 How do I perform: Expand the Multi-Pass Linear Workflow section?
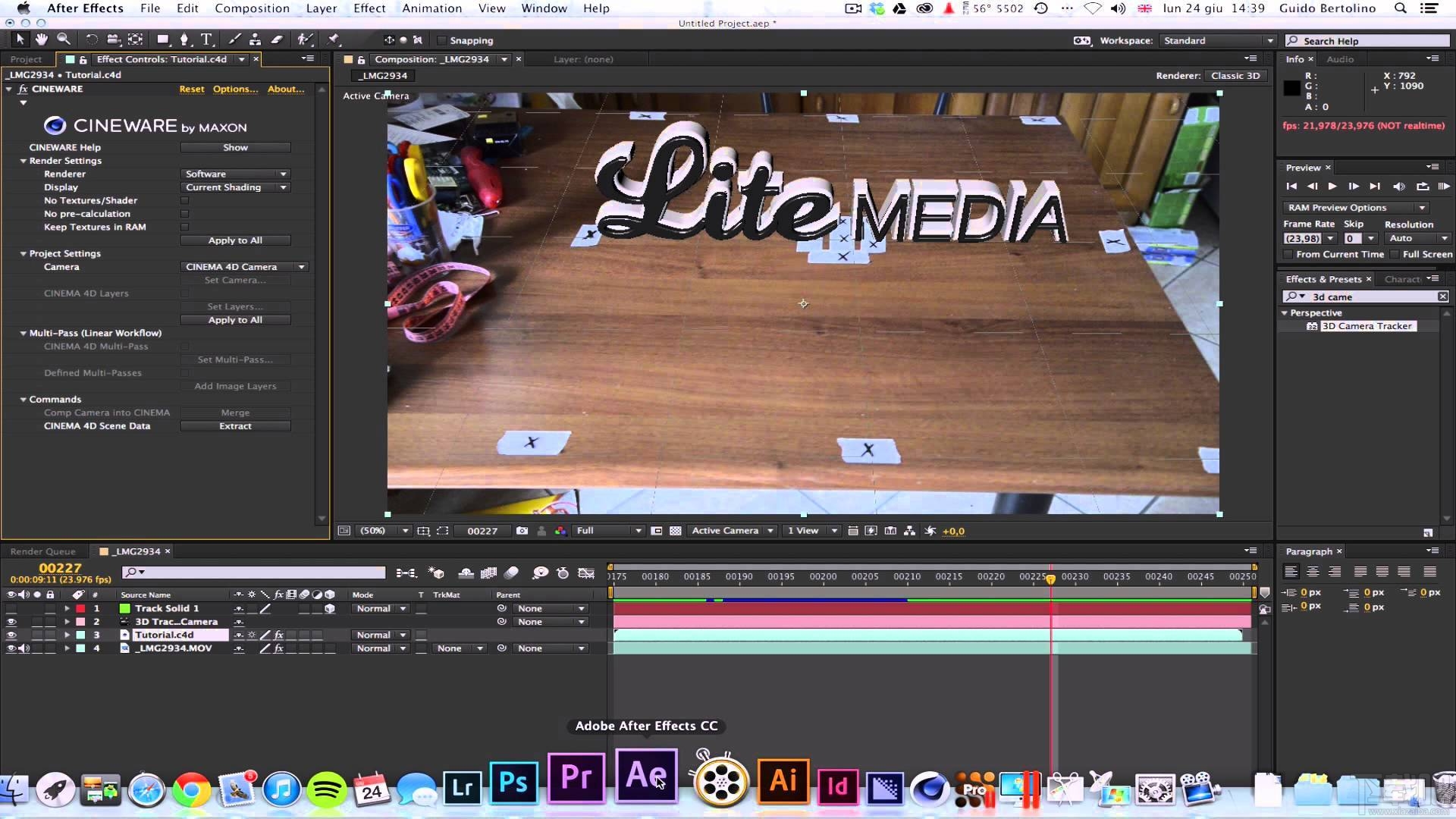coord(22,332)
